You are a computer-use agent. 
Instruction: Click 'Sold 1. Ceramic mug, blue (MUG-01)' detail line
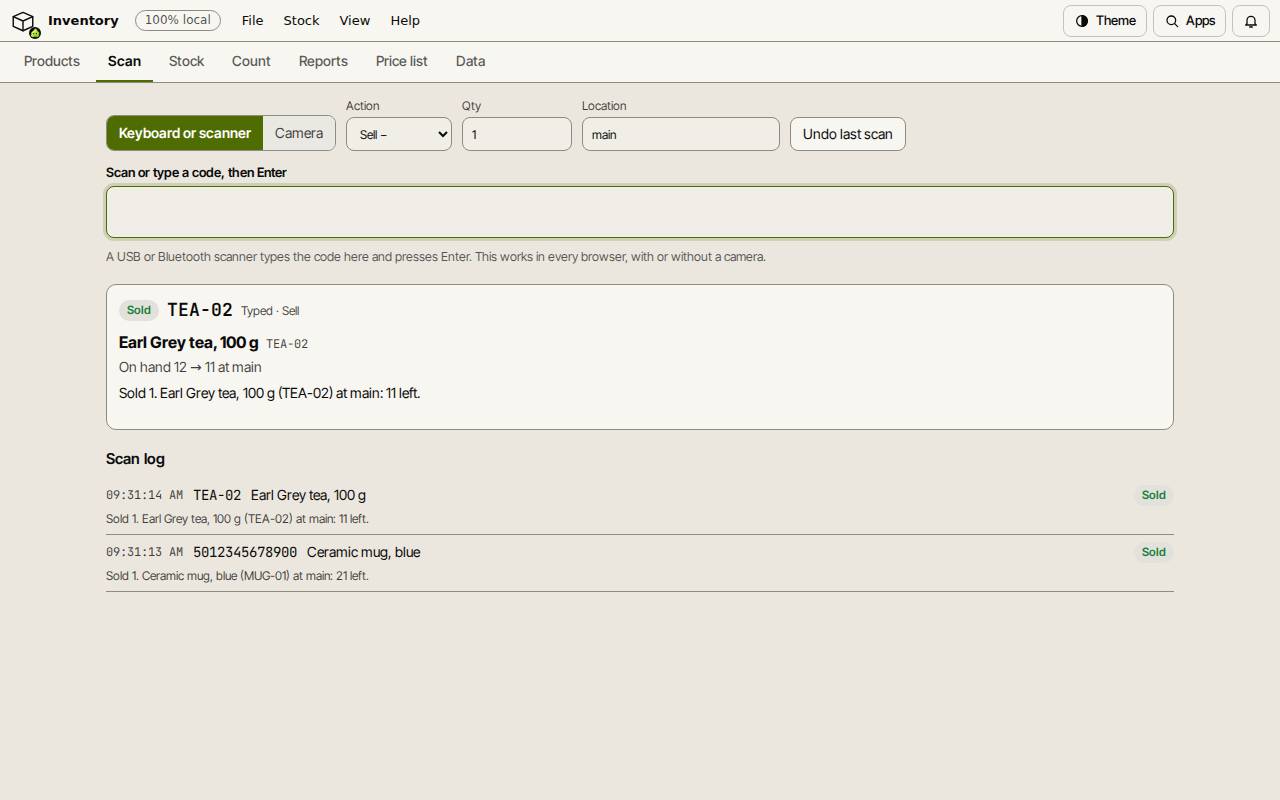pos(237,576)
